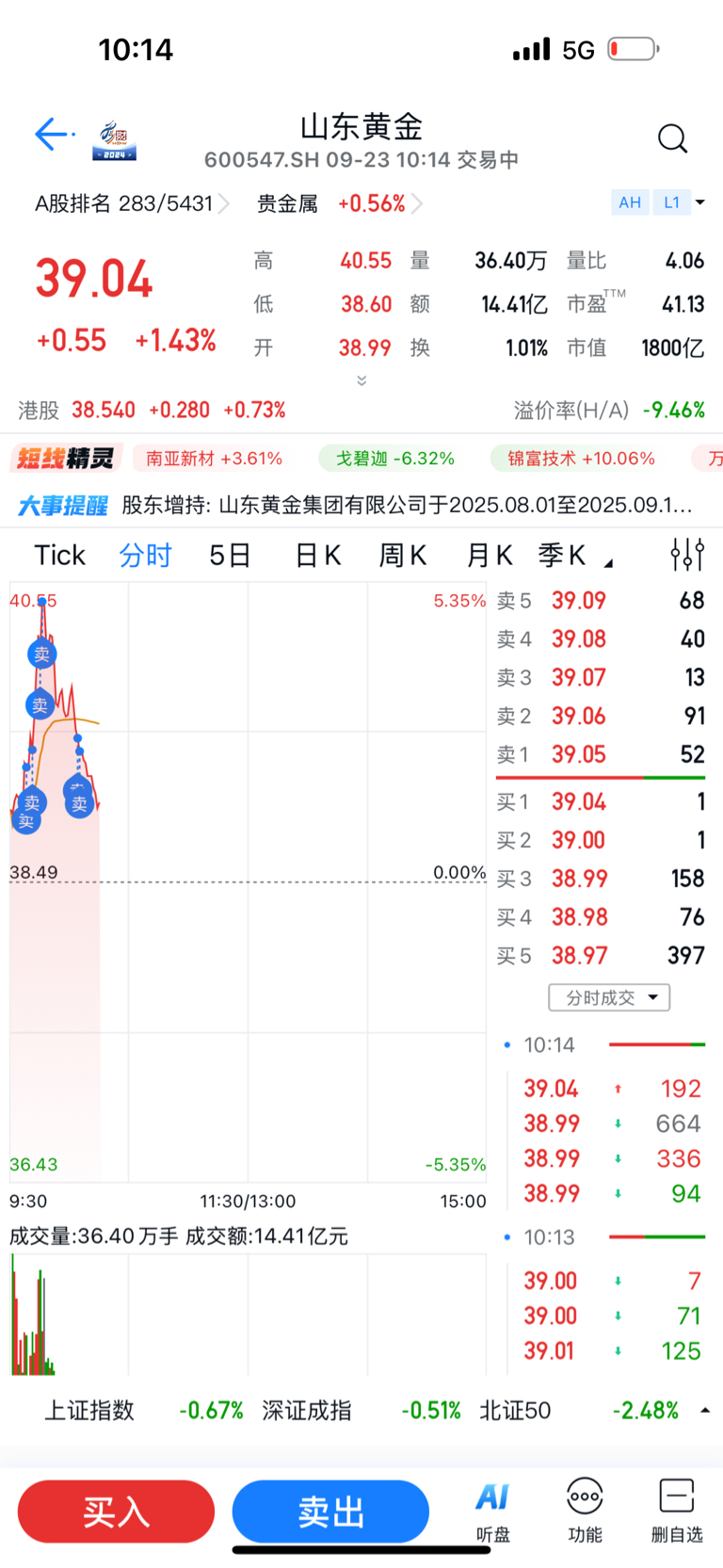The height and width of the screenshot is (1568, 723).
Task: Open the 股东增持 event notice
Action: tap(408, 506)
